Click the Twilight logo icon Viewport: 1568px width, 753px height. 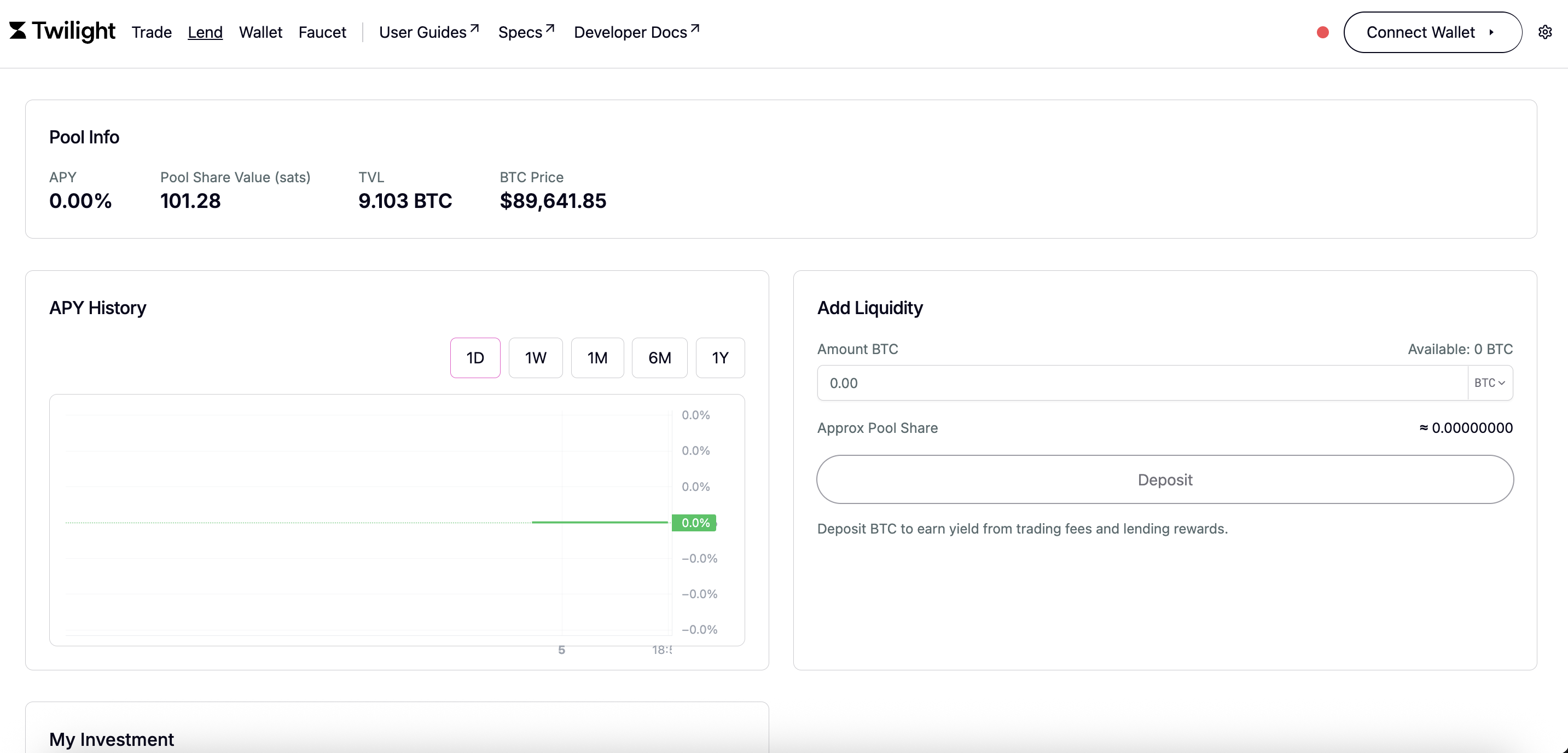tap(18, 31)
